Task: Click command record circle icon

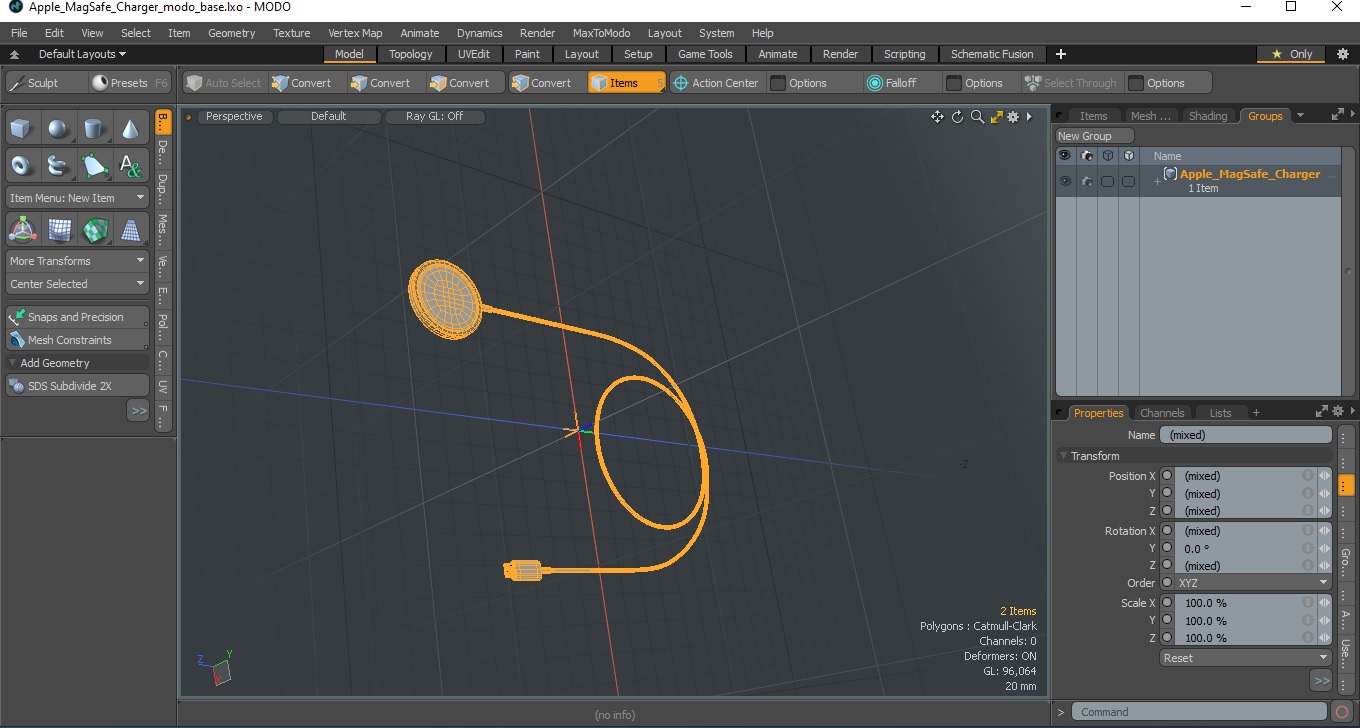Action: (x=1342, y=712)
